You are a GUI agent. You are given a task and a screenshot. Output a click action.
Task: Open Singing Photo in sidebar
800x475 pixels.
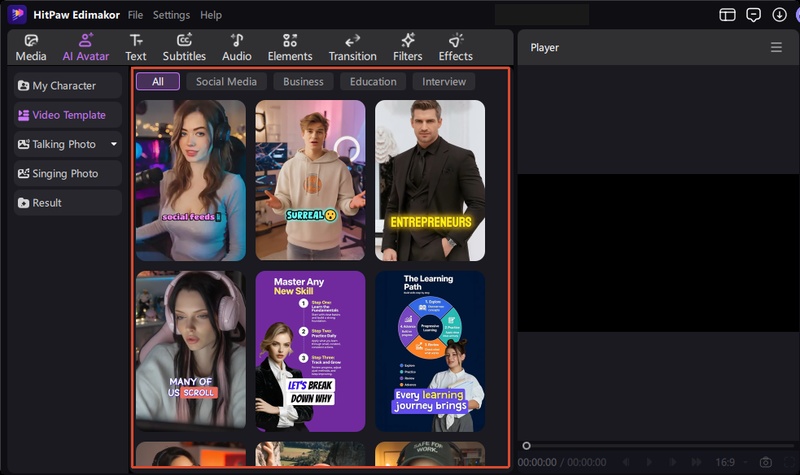click(x=68, y=173)
